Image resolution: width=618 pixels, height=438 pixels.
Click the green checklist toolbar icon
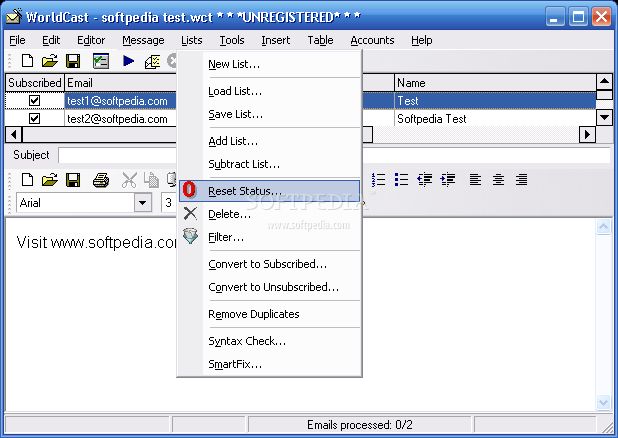pyautogui.click(x=101, y=61)
